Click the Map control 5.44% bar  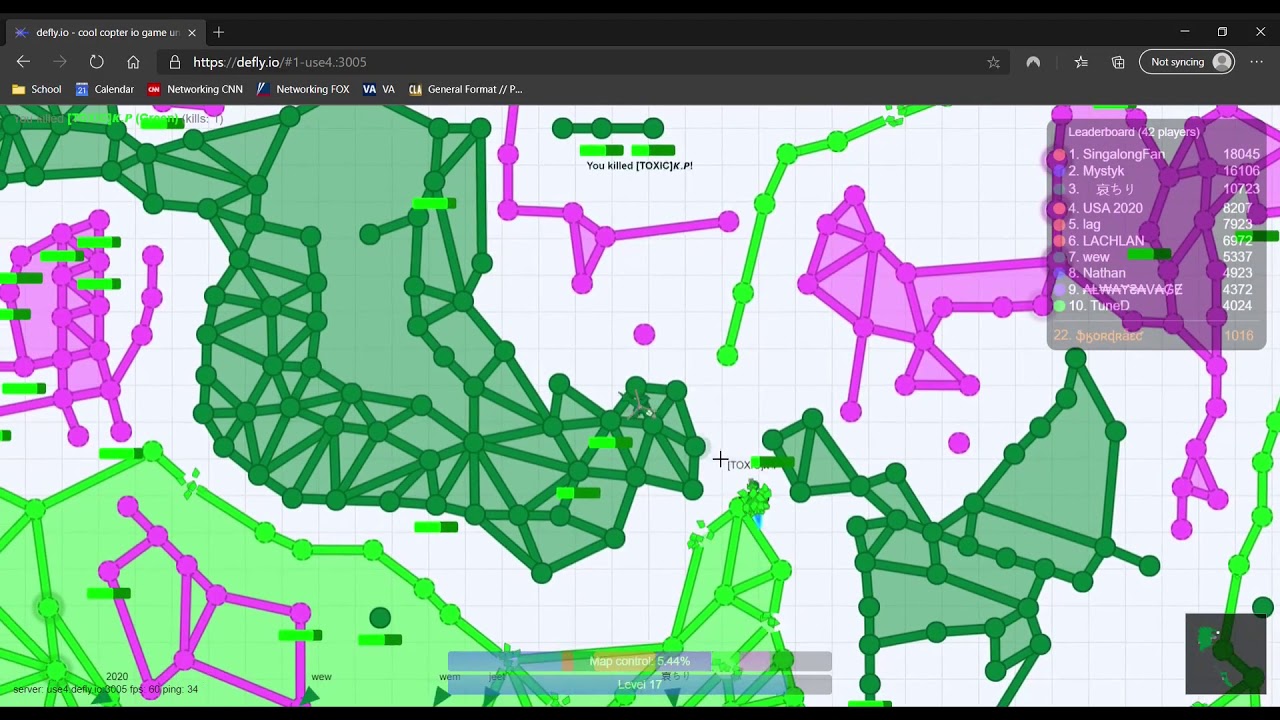(640, 661)
